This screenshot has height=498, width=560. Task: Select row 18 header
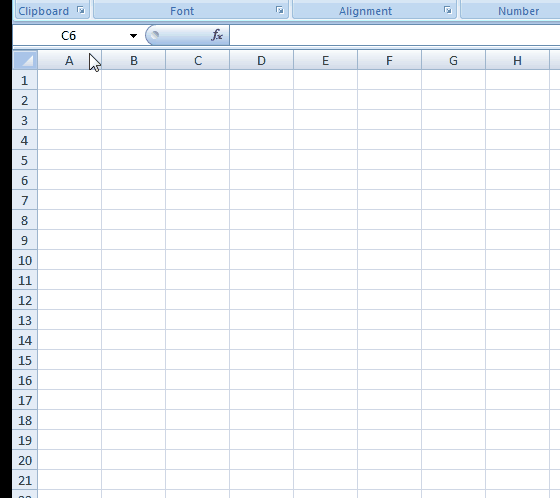(x=25, y=420)
